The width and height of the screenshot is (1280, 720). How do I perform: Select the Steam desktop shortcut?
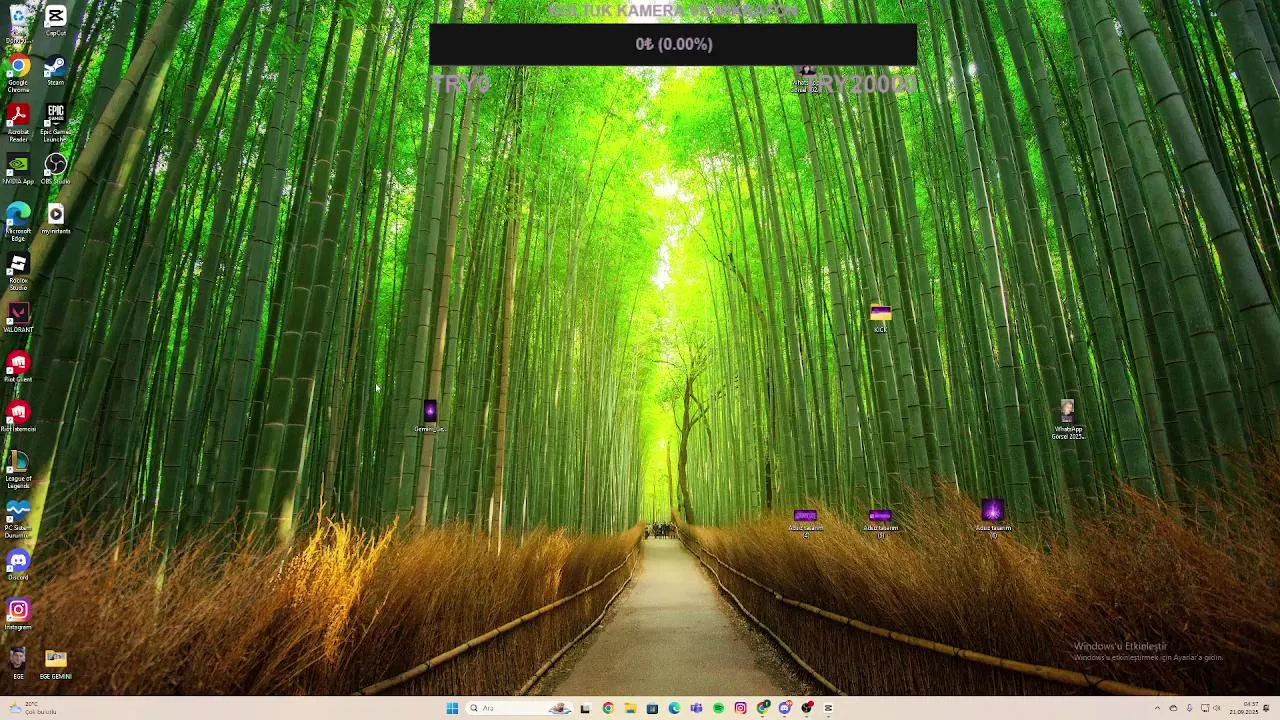[x=56, y=71]
